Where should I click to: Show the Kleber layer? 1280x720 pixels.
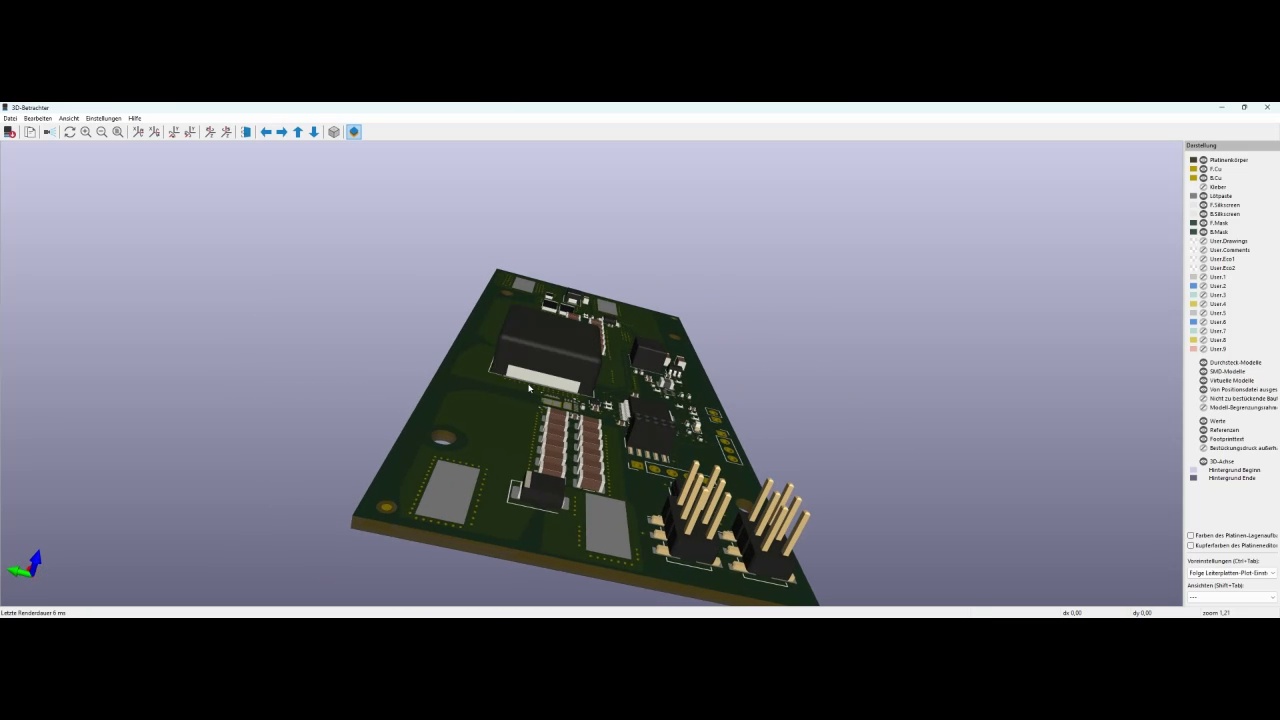point(1203,187)
